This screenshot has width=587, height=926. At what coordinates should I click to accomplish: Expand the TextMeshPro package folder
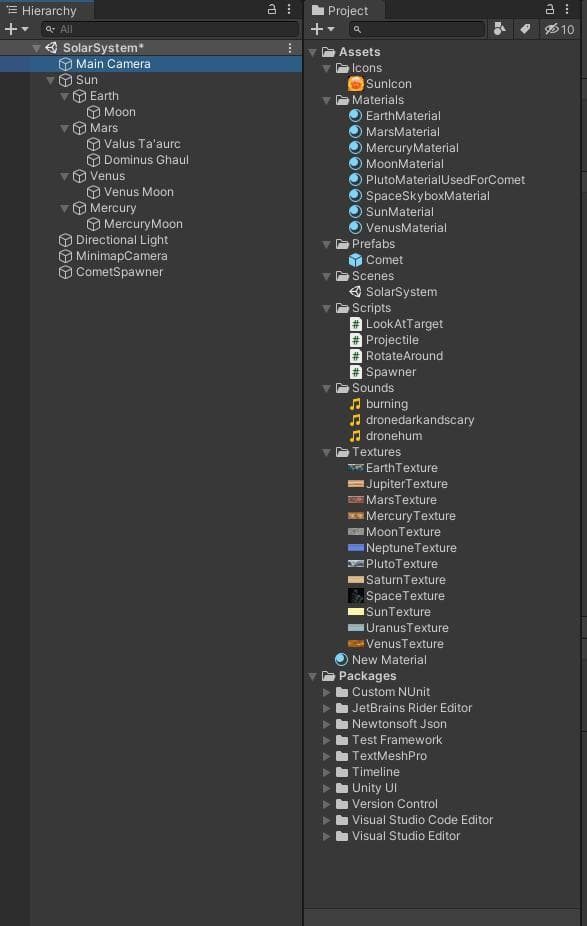tap(327, 755)
